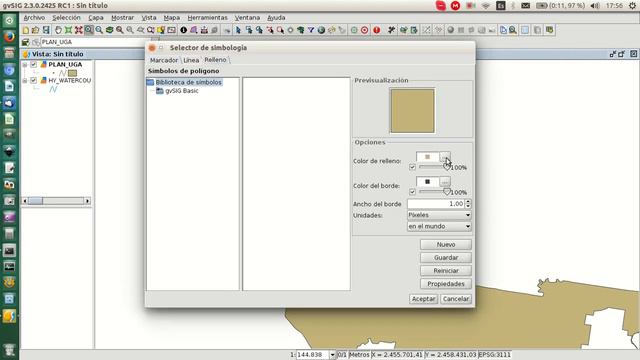Click the Reiniciar button
Image resolution: width=640 pixels, height=360 pixels.
(446, 271)
